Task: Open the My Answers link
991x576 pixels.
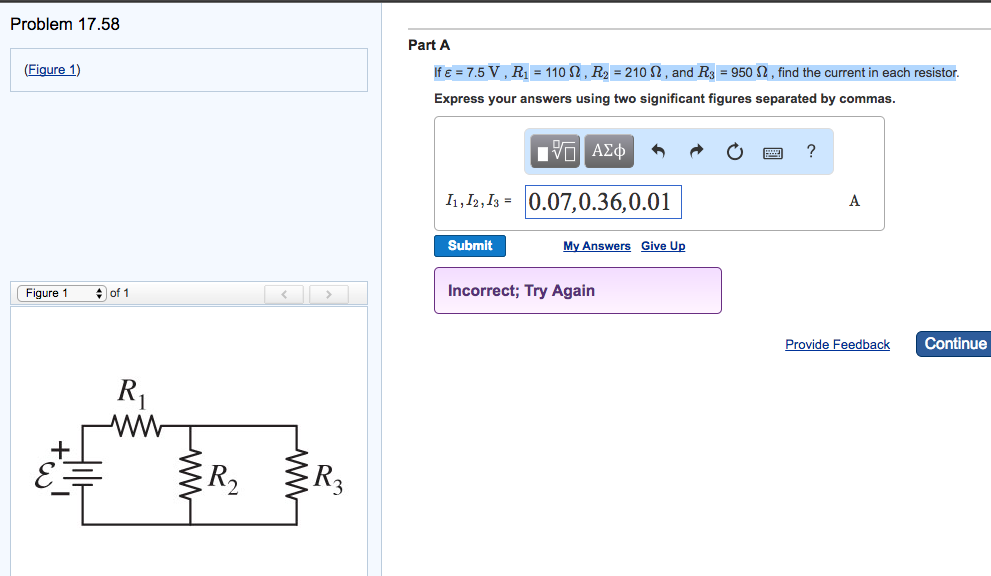Action: [x=596, y=245]
